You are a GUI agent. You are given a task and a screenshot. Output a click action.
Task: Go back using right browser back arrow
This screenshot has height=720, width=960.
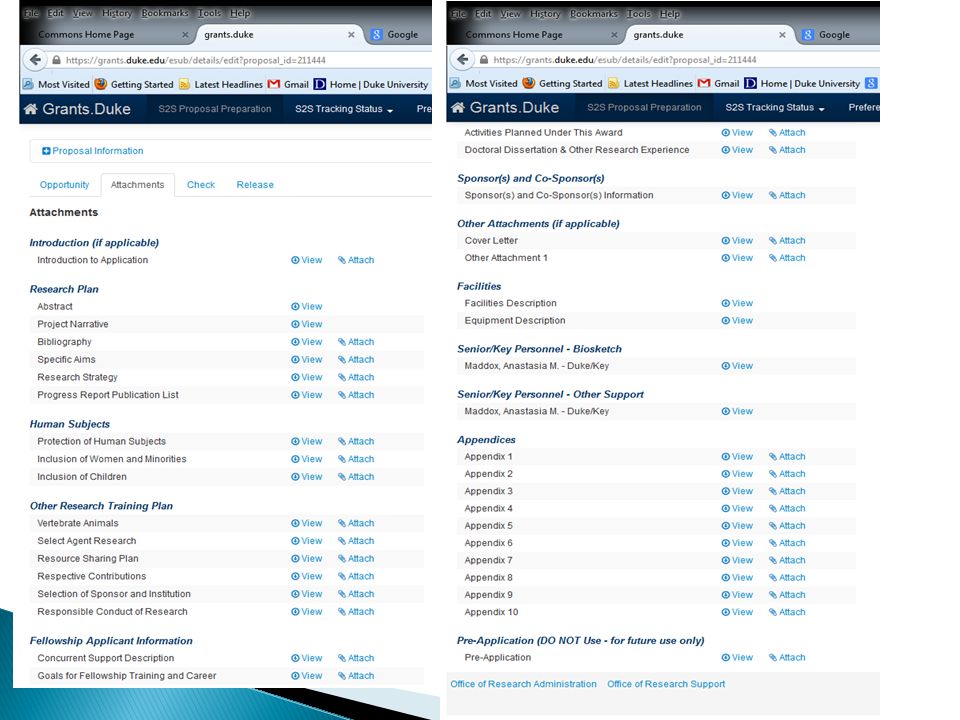click(463, 59)
